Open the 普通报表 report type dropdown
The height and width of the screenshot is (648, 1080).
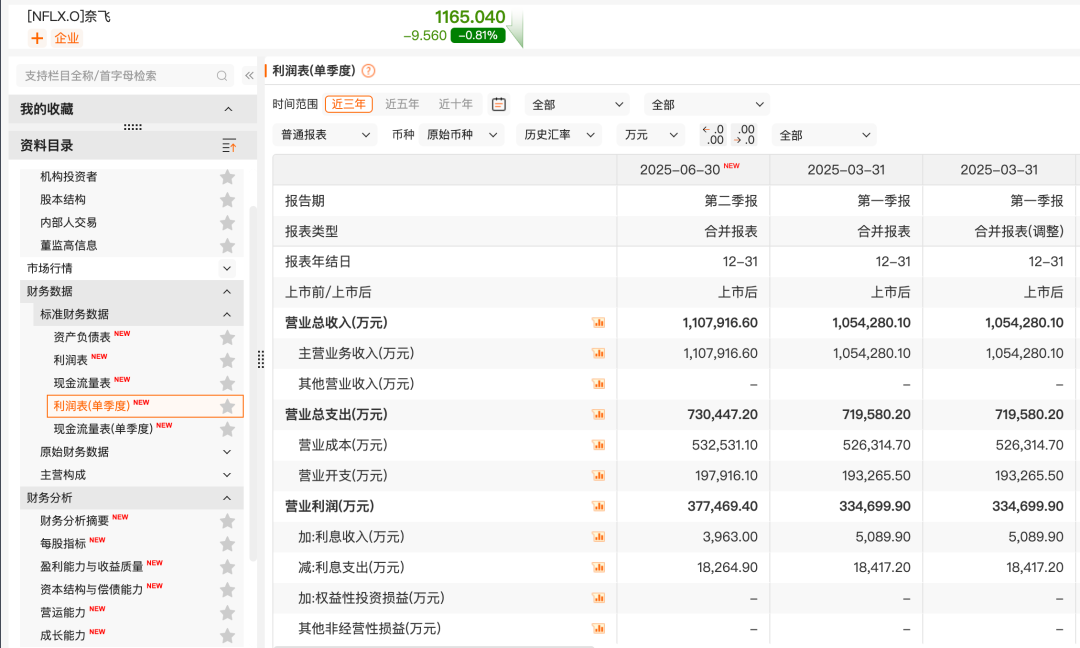pyautogui.click(x=325, y=135)
